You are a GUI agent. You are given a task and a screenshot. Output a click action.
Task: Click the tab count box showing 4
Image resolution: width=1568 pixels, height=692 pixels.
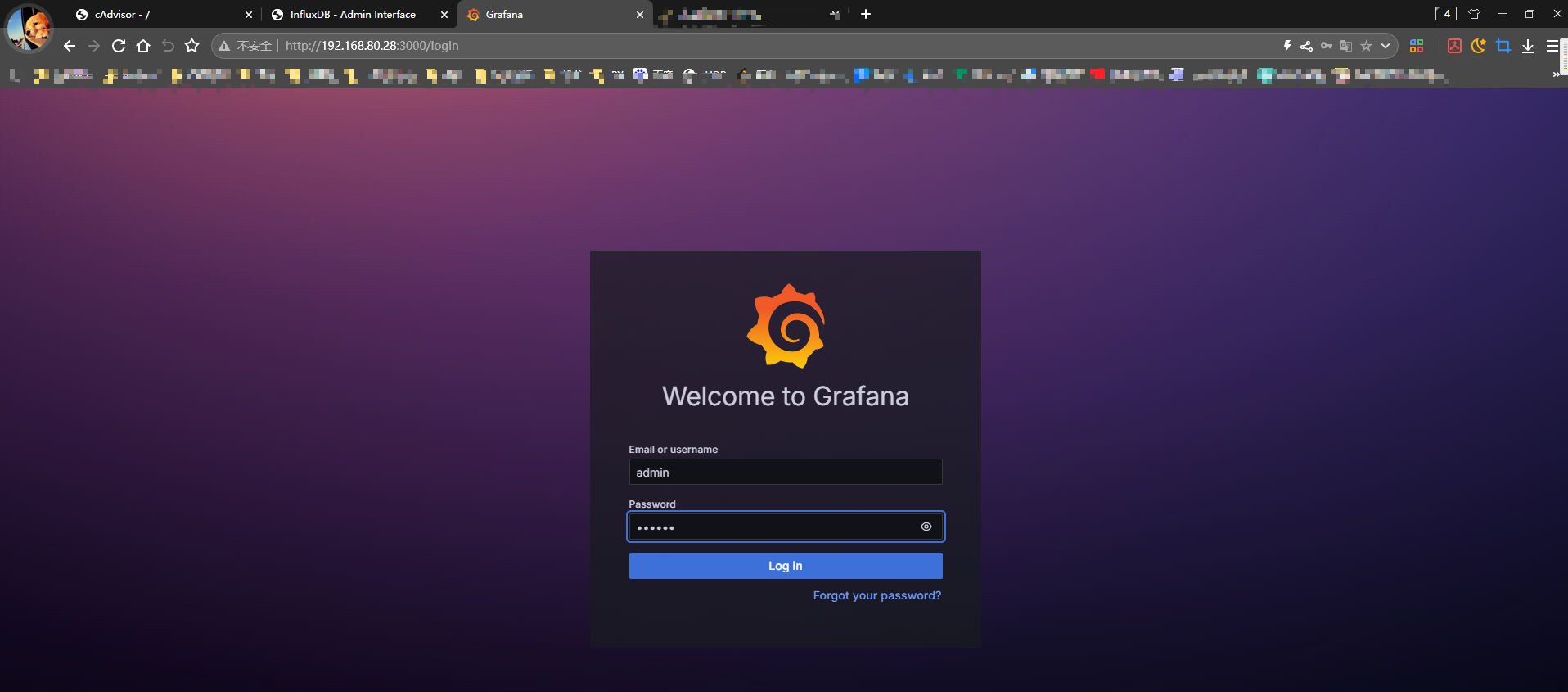[1446, 14]
